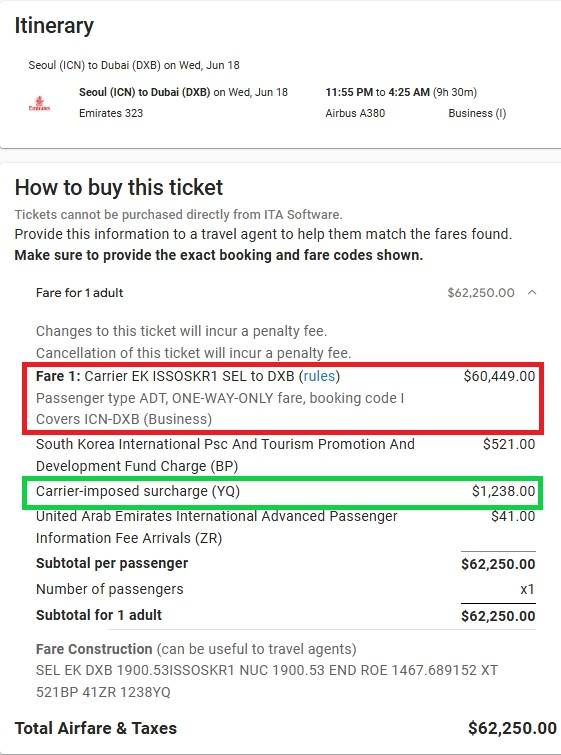This screenshot has width=561, height=755.
Task: Click the Subtotal per passenger label
Action: (112, 563)
